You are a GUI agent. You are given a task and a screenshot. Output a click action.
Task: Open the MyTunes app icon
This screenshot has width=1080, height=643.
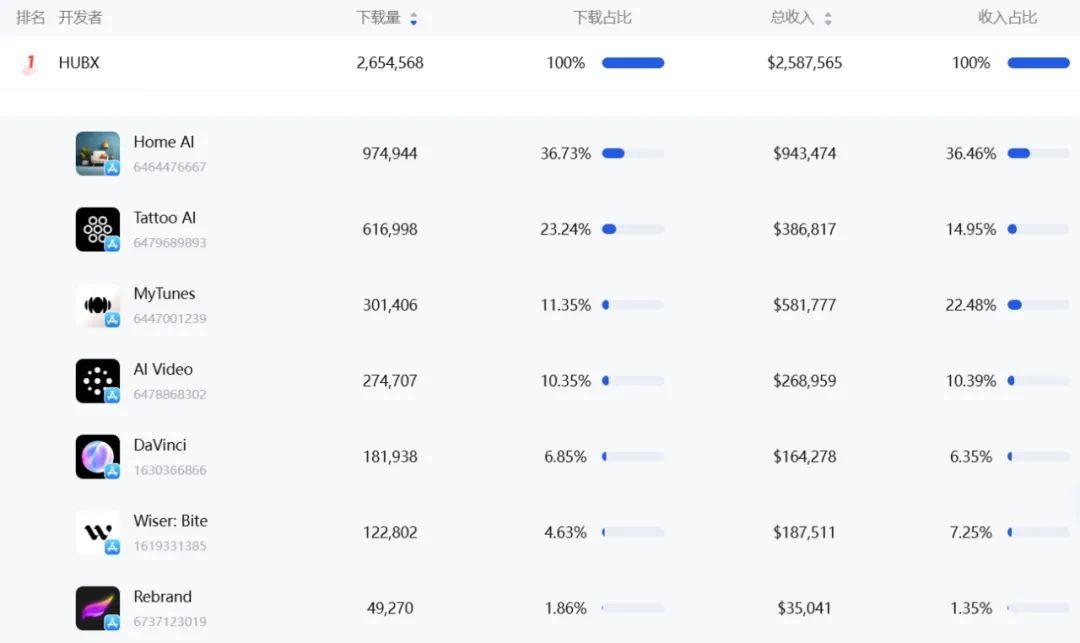tap(97, 305)
